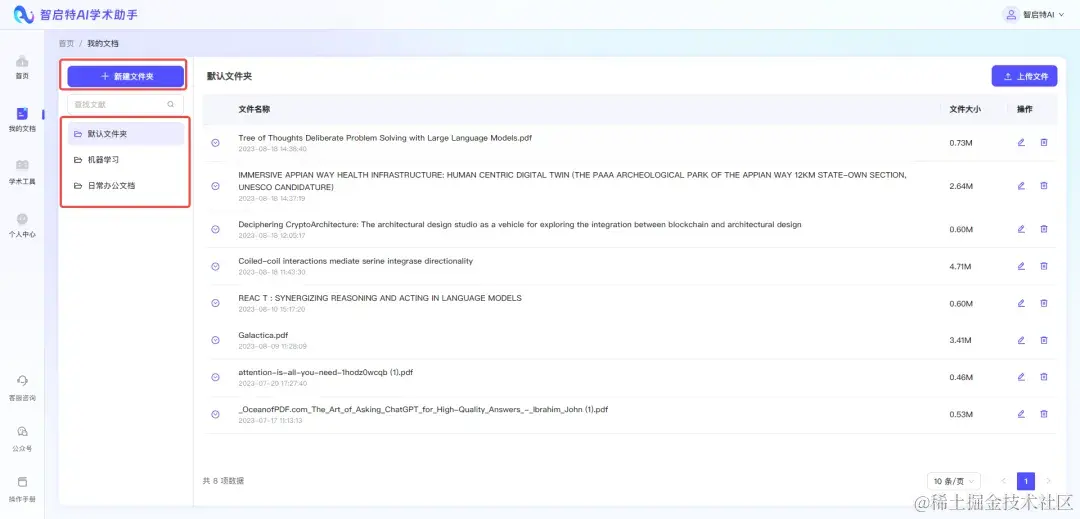Open 学术工具 in the sidebar
This screenshot has width=1080, height=519.
(x=22, y=172)
